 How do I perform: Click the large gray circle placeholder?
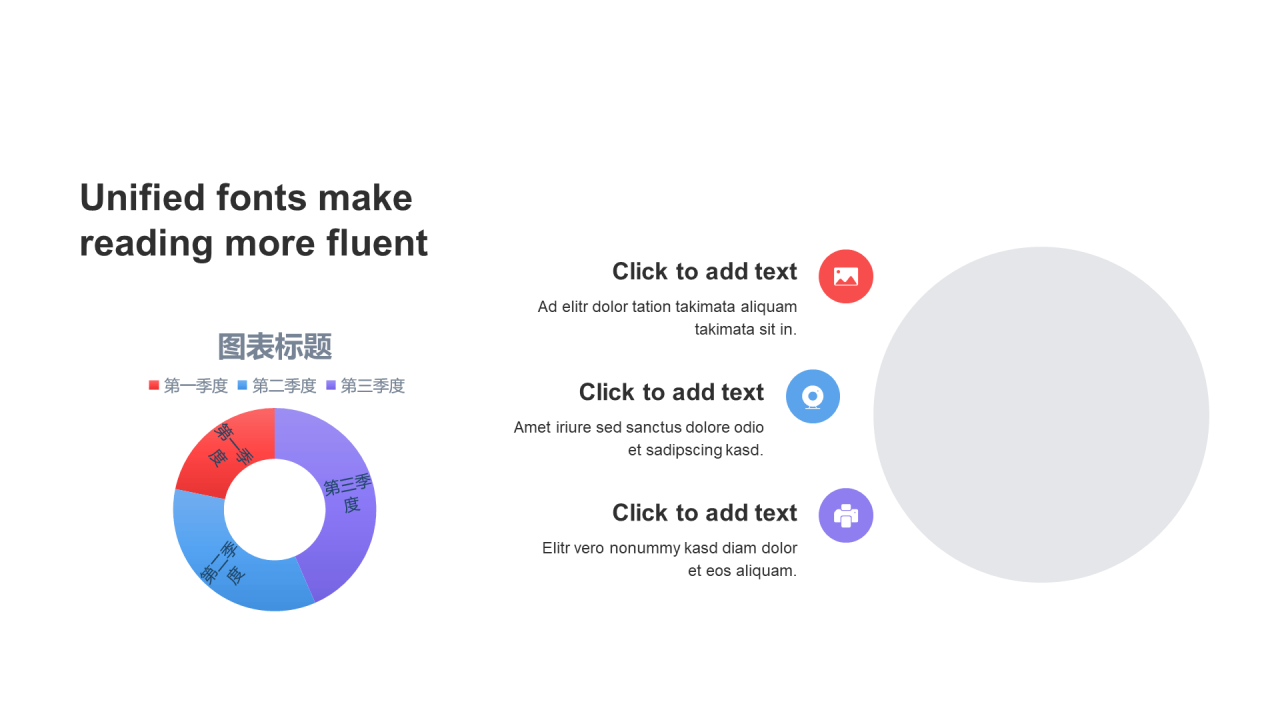point(1041,415)
